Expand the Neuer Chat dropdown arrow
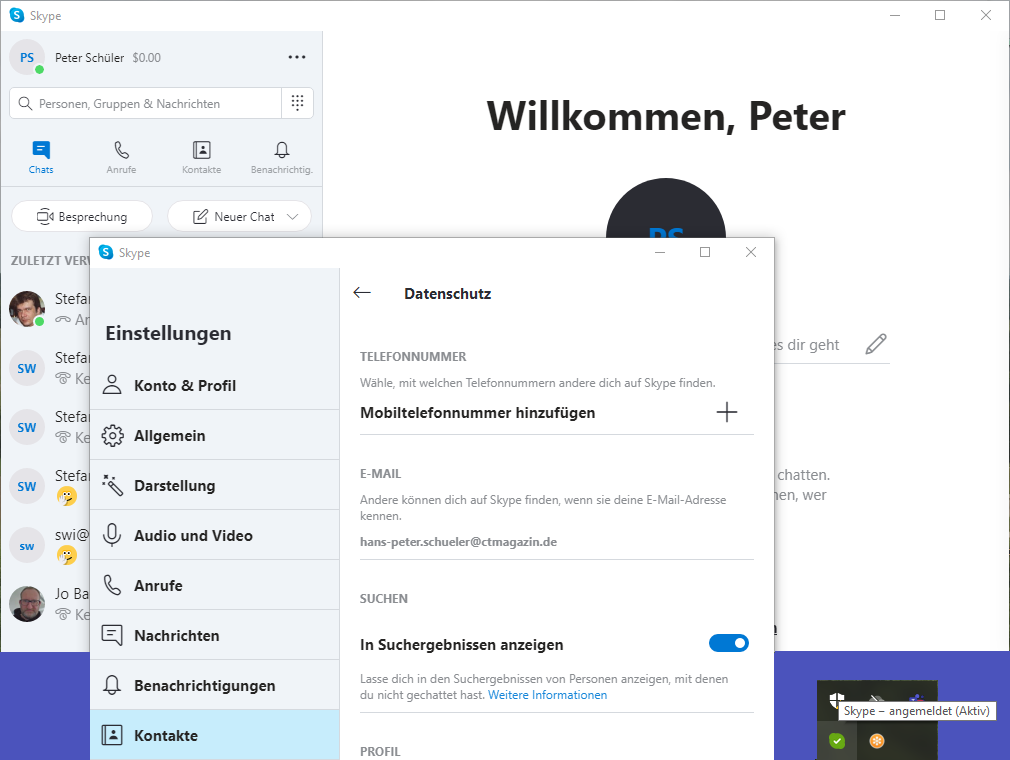Image resolution: width=1010 pixels, height=760 pixels. 292,216
